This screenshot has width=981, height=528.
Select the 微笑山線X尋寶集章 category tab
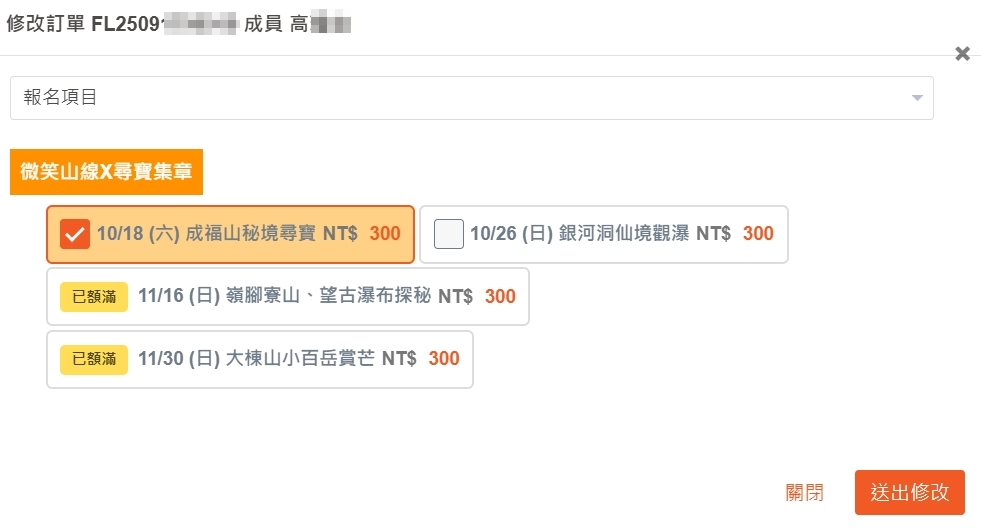pos(106,172)
